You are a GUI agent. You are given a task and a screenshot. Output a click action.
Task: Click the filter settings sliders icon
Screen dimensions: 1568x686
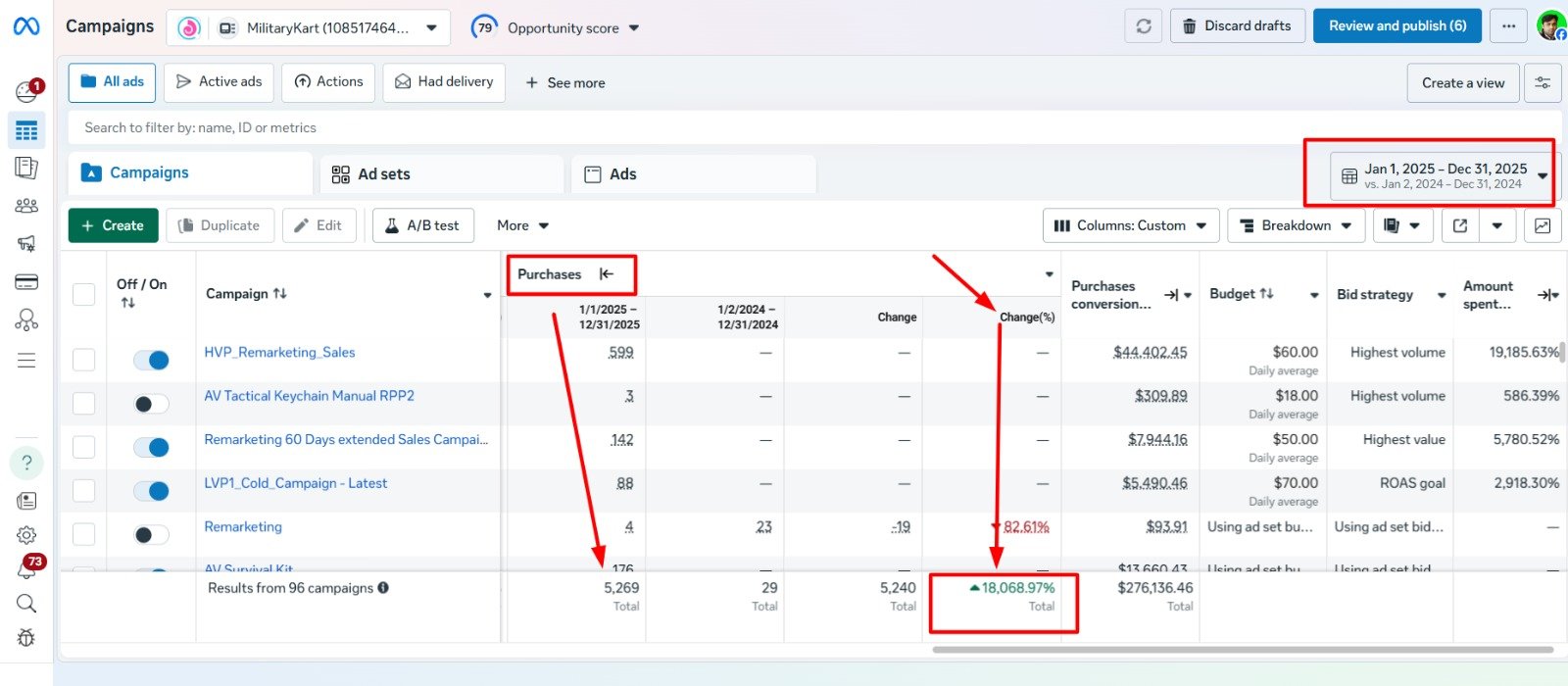click(1542, 83)
